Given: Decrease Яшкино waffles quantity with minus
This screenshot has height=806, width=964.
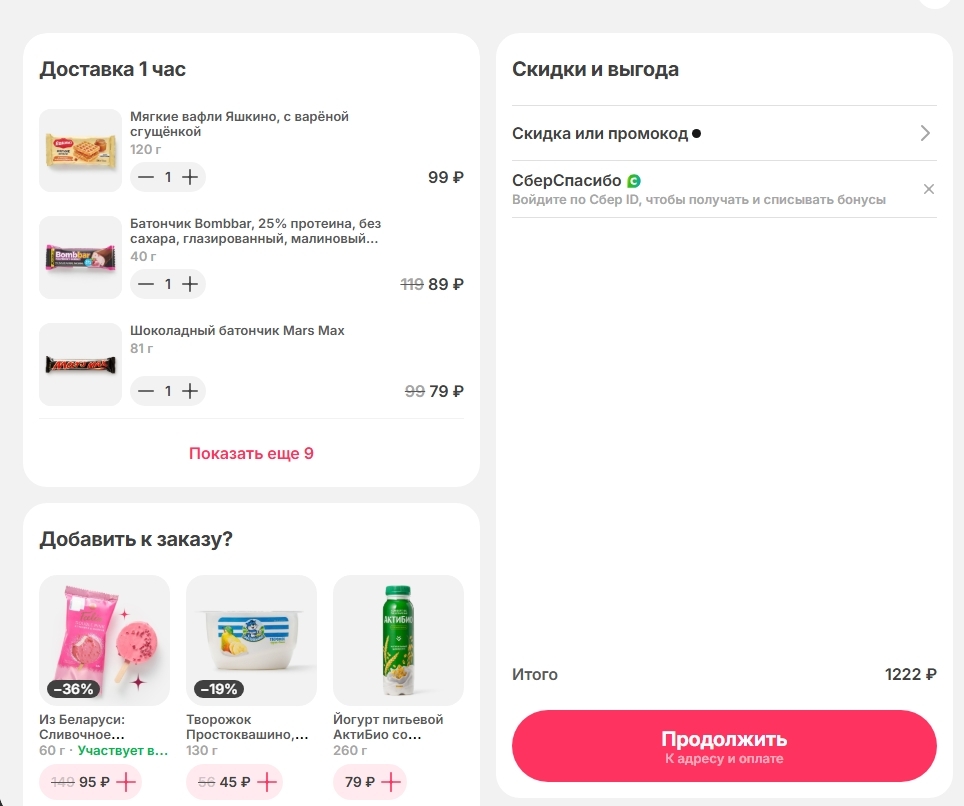Looking at the screenshot, I should coord(146,177).
